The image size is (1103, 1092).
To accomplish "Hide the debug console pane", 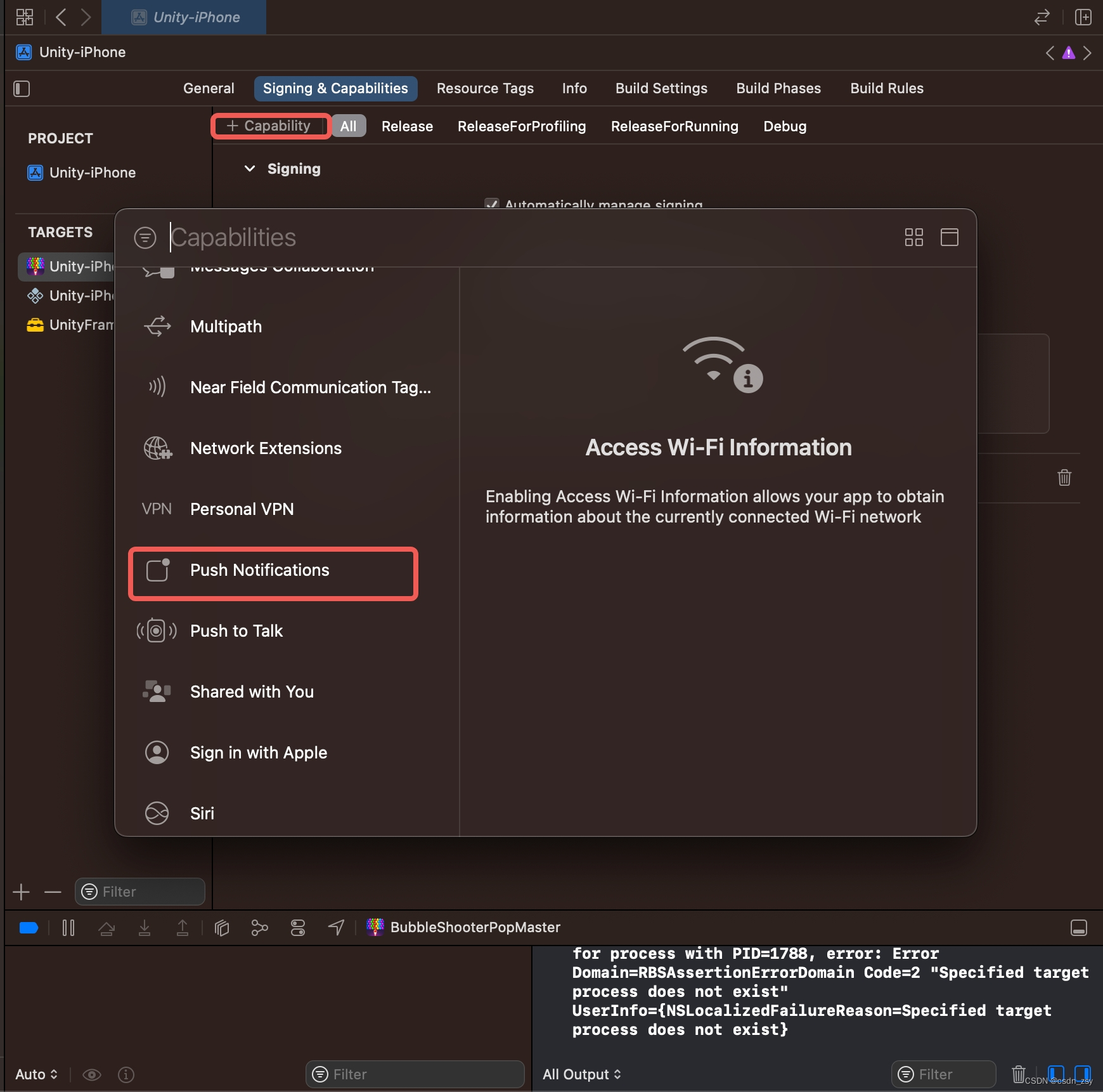I will click(1078, 927).
